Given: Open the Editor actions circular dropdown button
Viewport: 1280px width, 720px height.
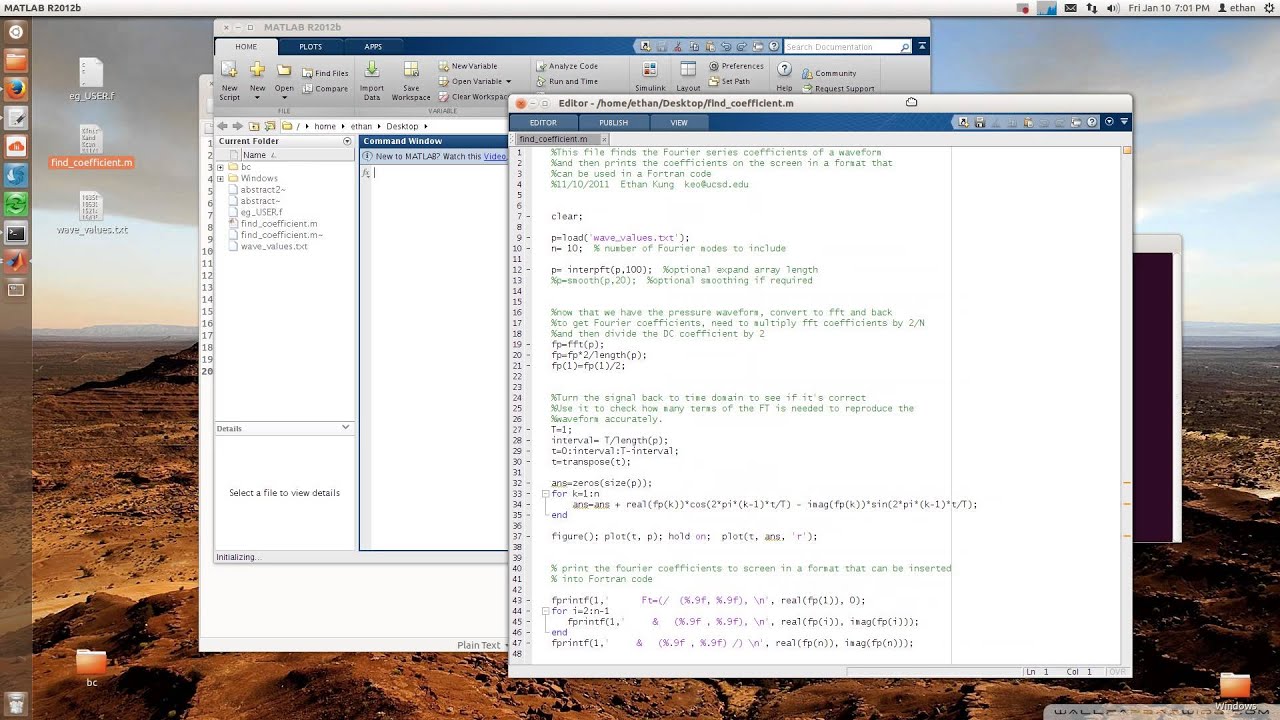Looking at the screenshot, I should 1109,122.
